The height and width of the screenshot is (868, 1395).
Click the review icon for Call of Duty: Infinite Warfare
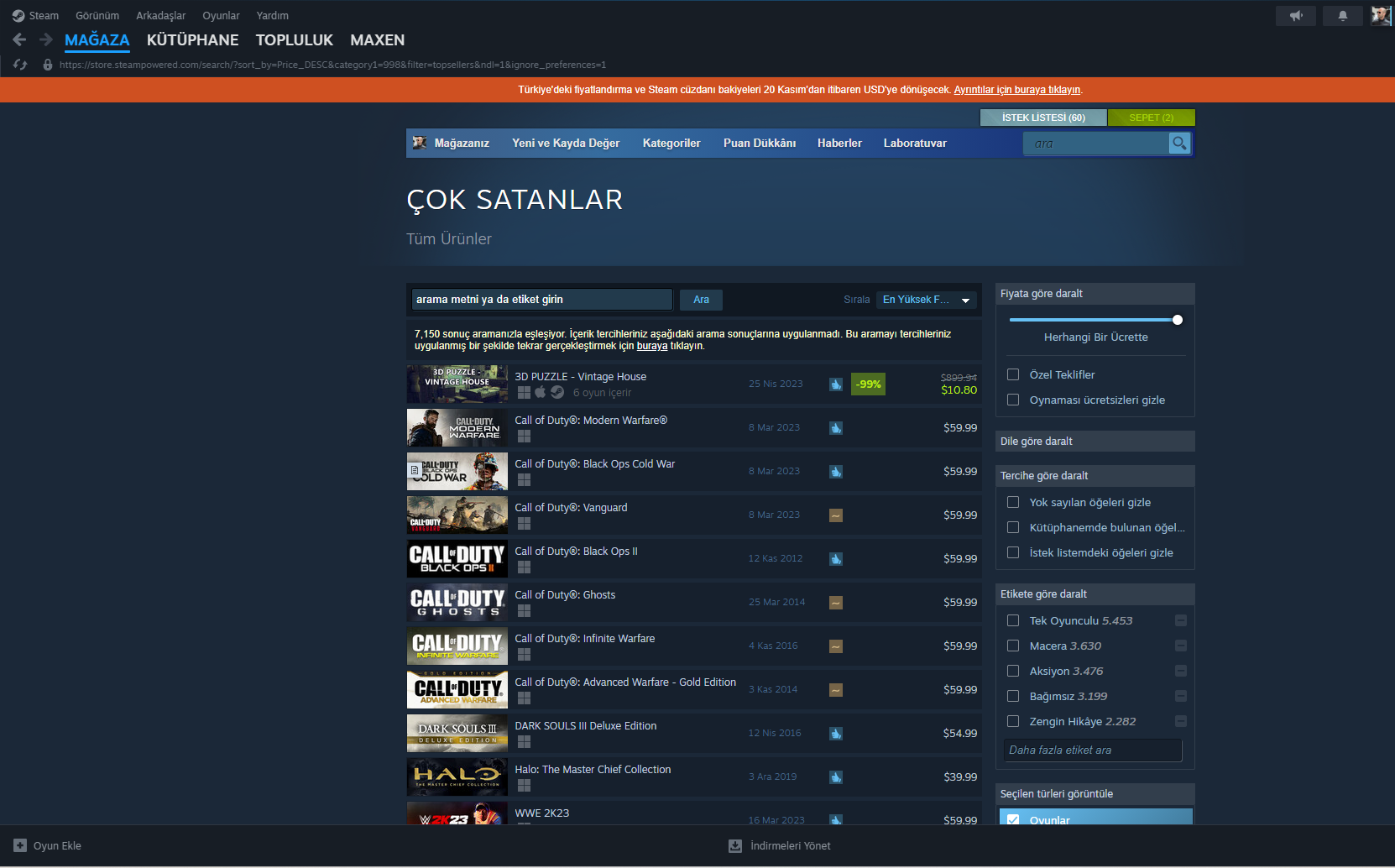pos(836,646)
